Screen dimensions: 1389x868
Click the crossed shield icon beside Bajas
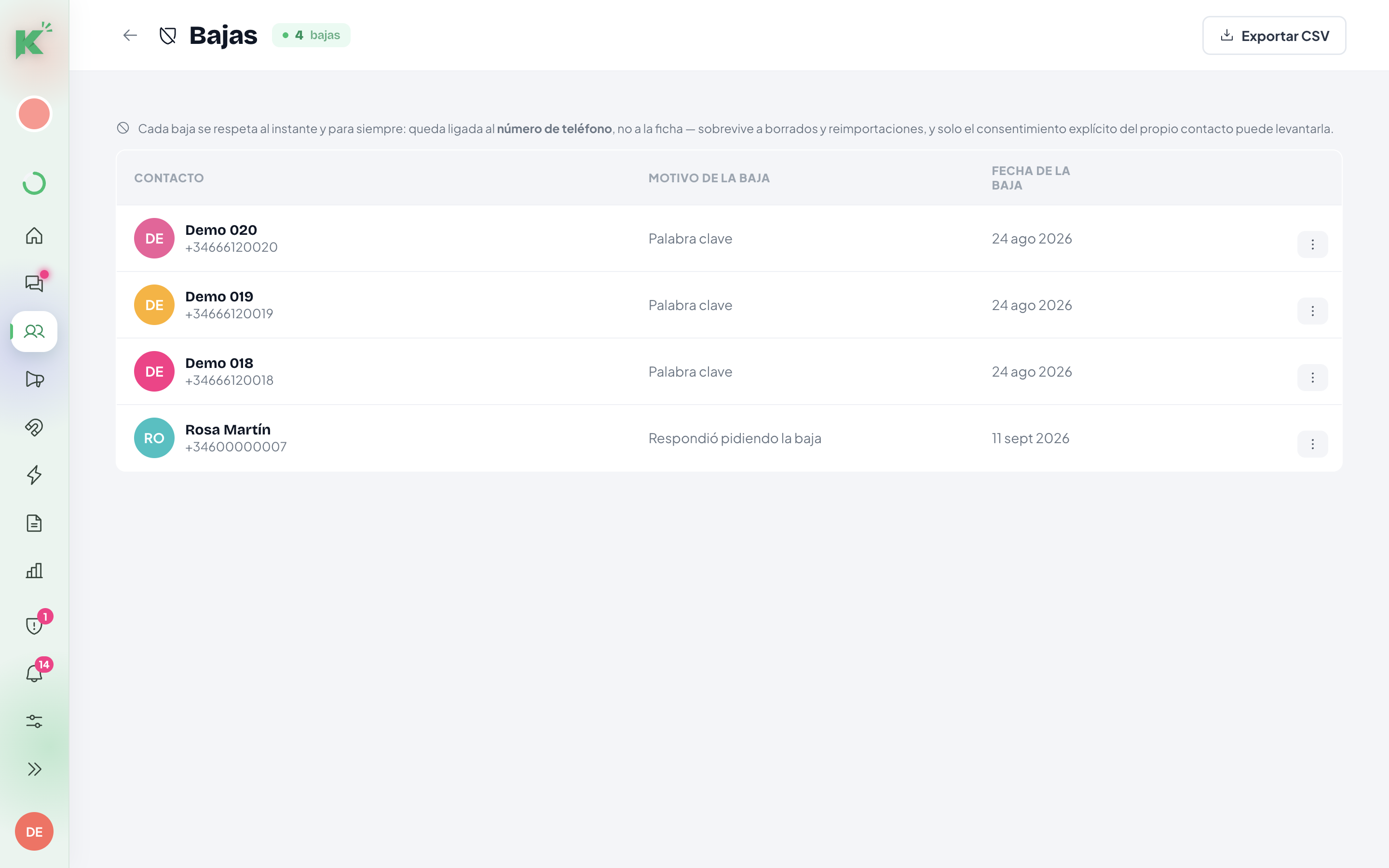pyautogui.click(x=168, y=36)
